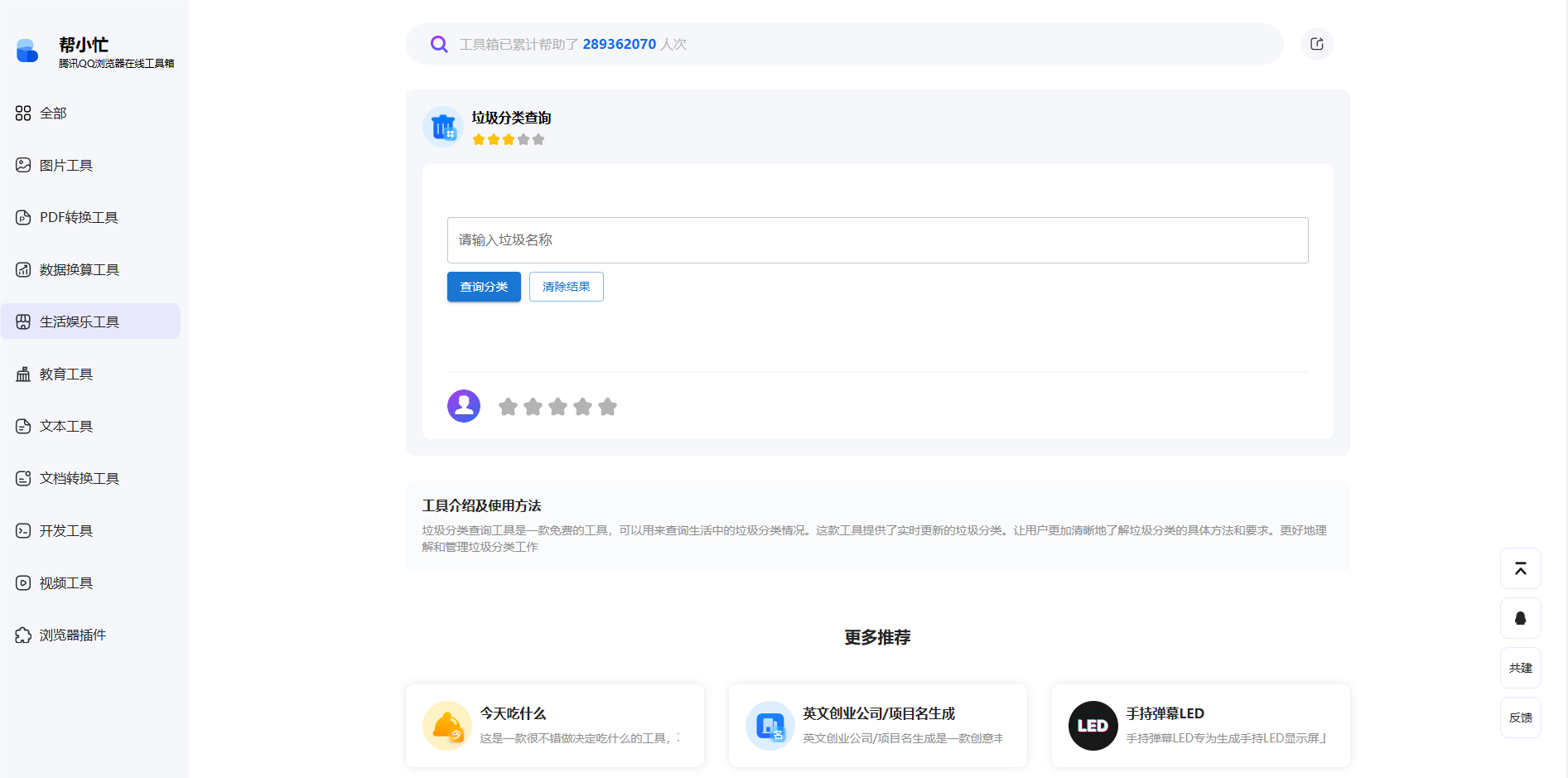This screenshot has height=778, width=1568.
Task: Click the 清除结果 button
Action: 566,286
